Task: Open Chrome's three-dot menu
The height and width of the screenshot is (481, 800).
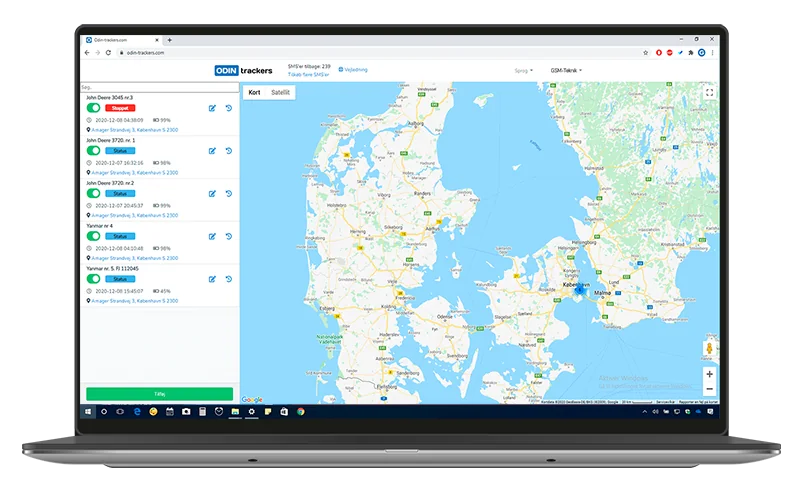Action: [x=712, y=53]
